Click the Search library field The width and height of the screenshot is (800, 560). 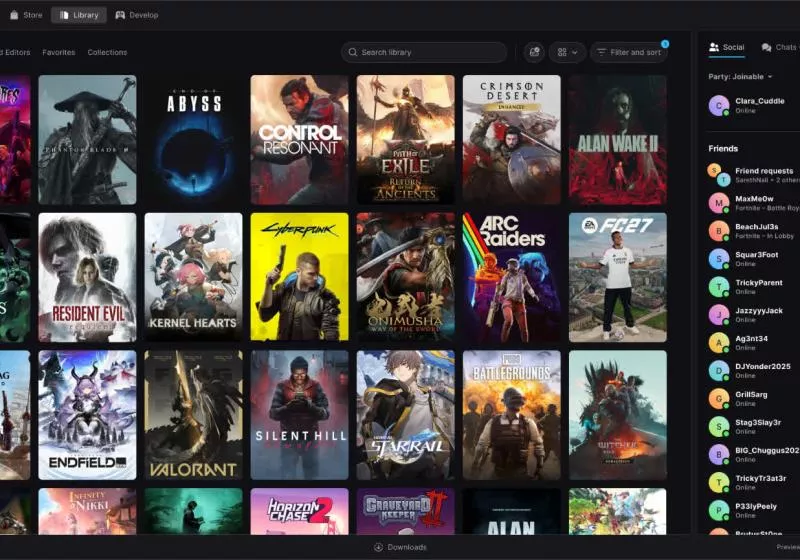point(423,52)
